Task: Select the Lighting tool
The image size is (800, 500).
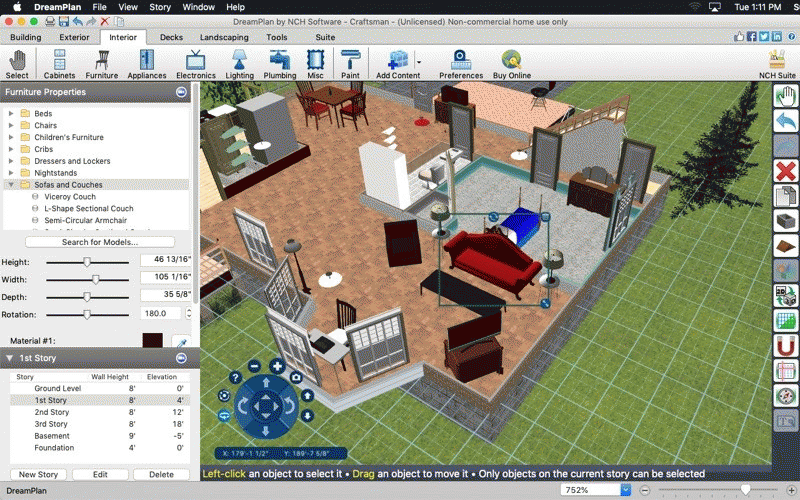Action: 239,64
